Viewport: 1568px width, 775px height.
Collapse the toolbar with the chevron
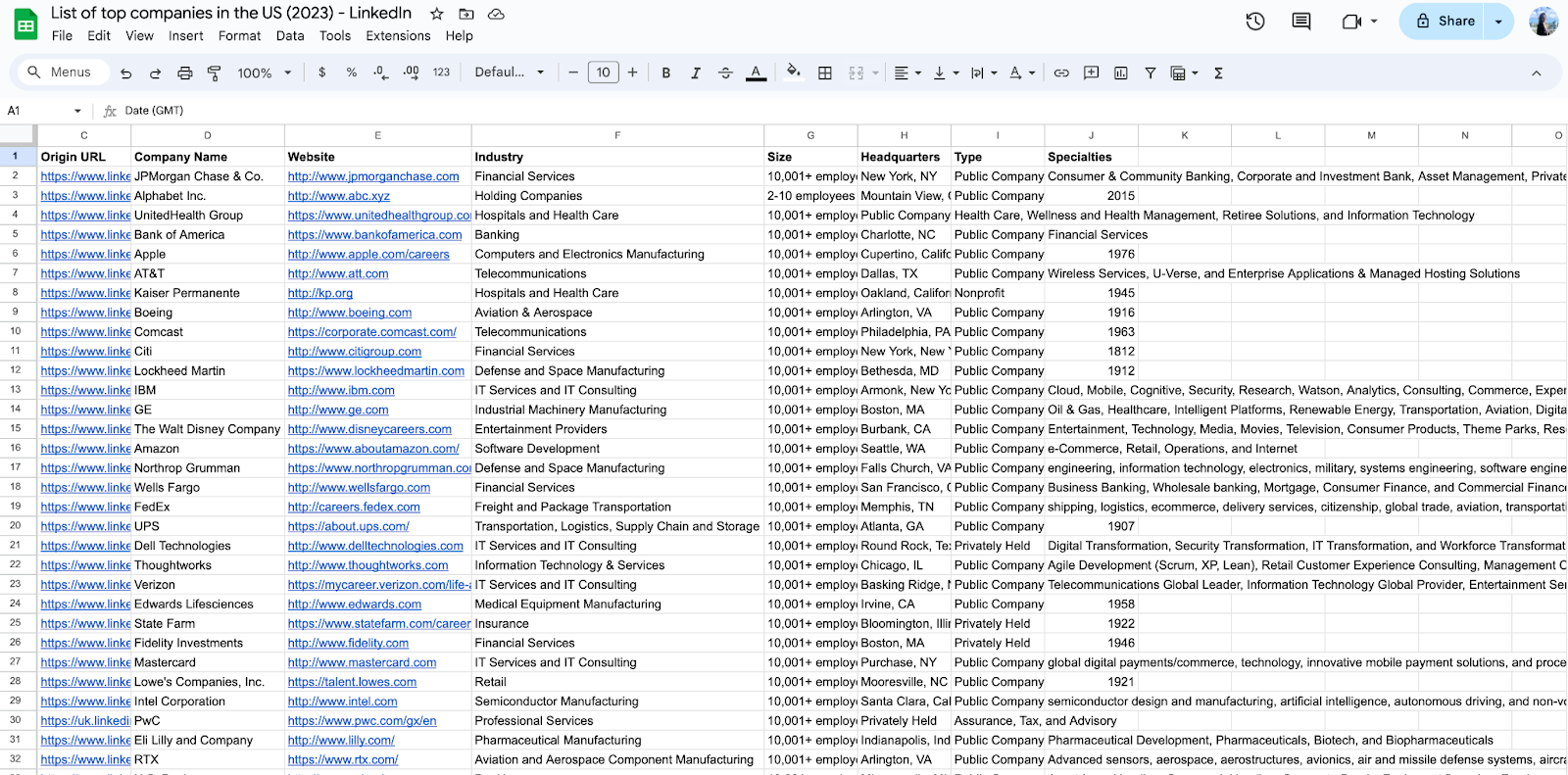coord(1536,73)
